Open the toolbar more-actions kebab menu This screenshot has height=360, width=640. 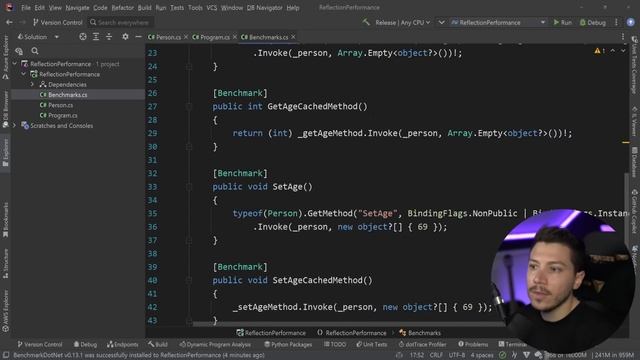click(616, 22)
